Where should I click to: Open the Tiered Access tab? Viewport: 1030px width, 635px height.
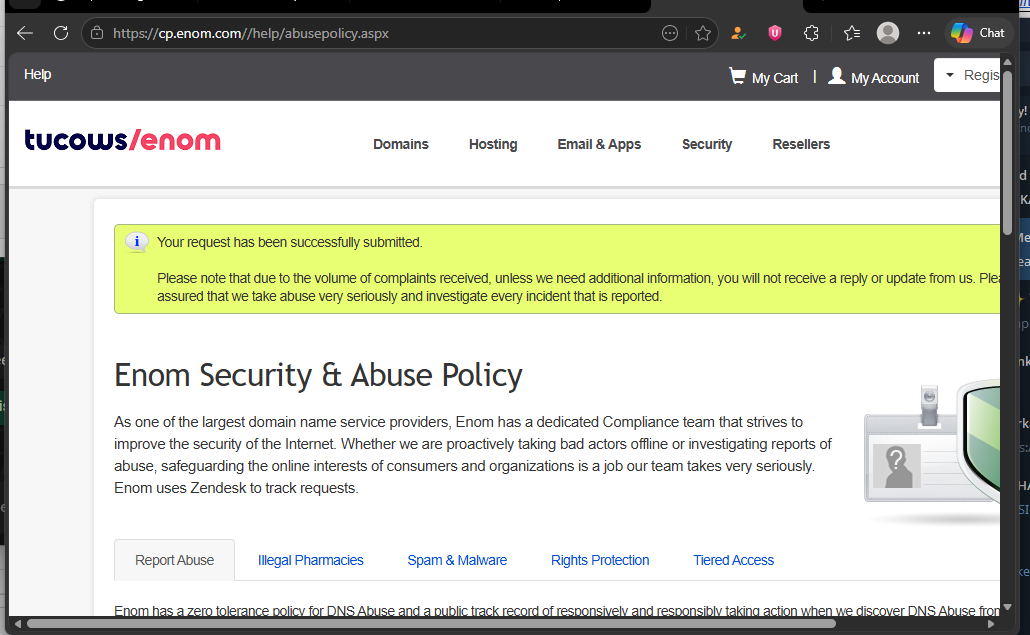click(x=733, y=560)
